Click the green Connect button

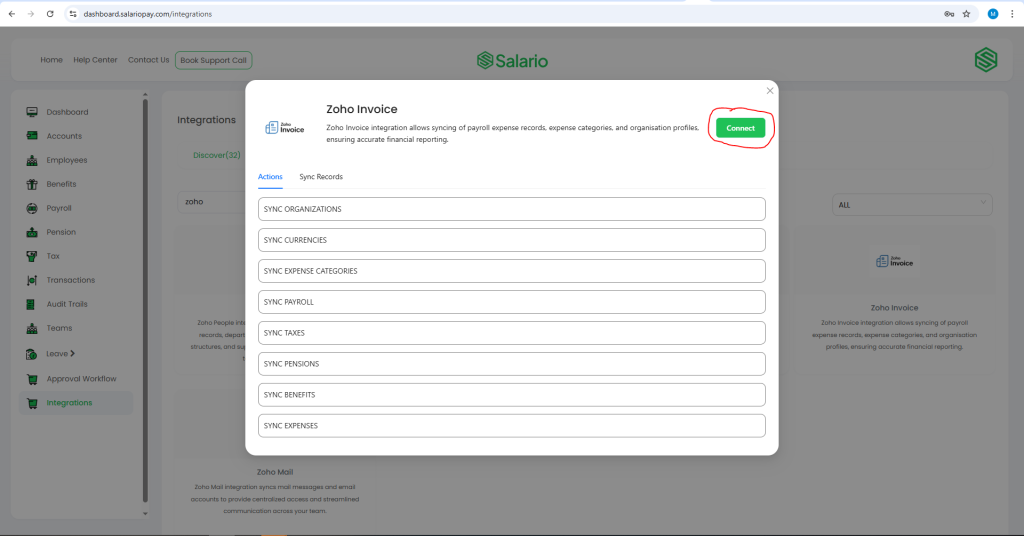(x=740, y=128)
